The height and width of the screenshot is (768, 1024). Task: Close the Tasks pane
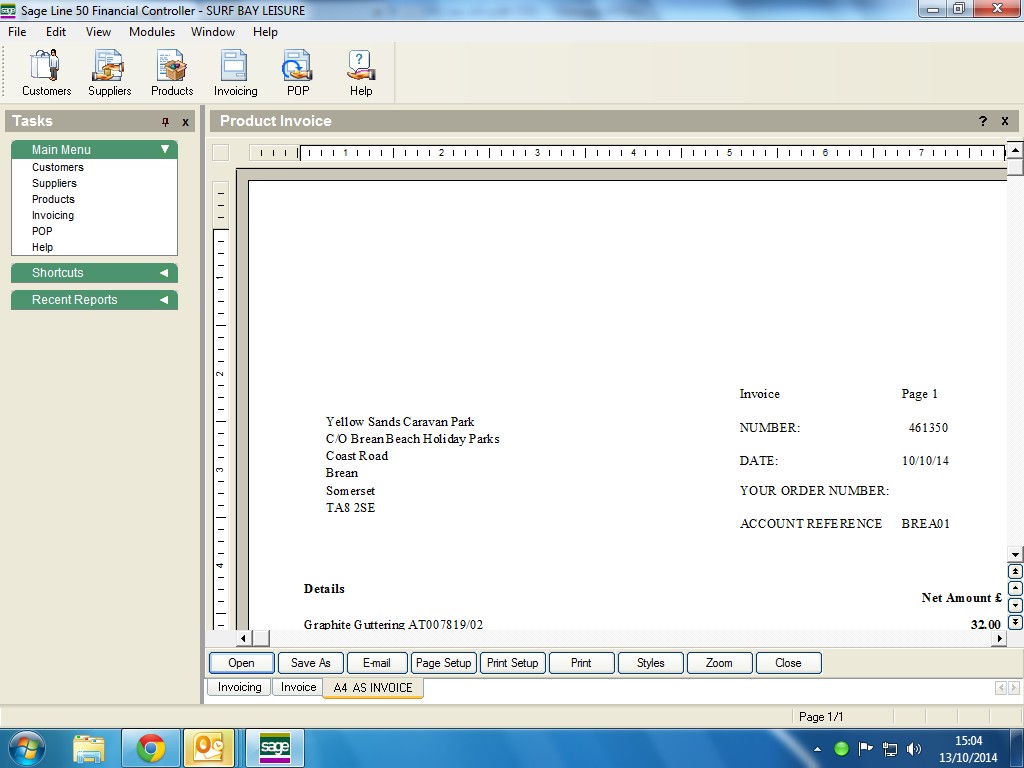pos(185,121)
